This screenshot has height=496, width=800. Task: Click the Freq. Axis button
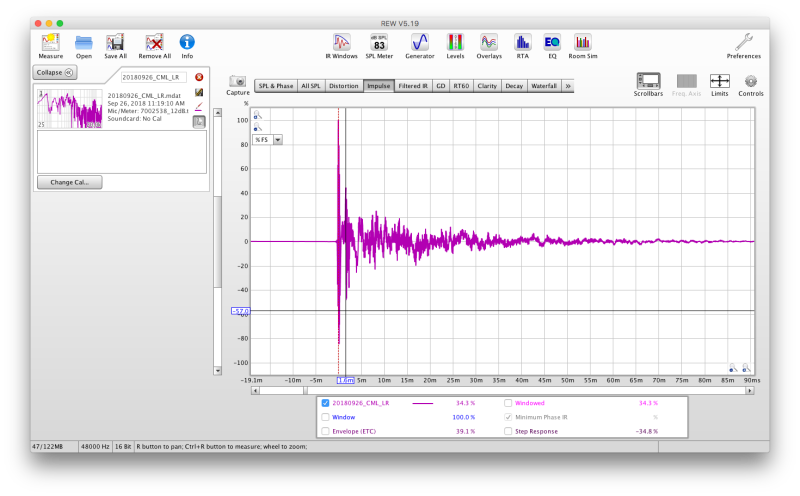pos(686,85)
